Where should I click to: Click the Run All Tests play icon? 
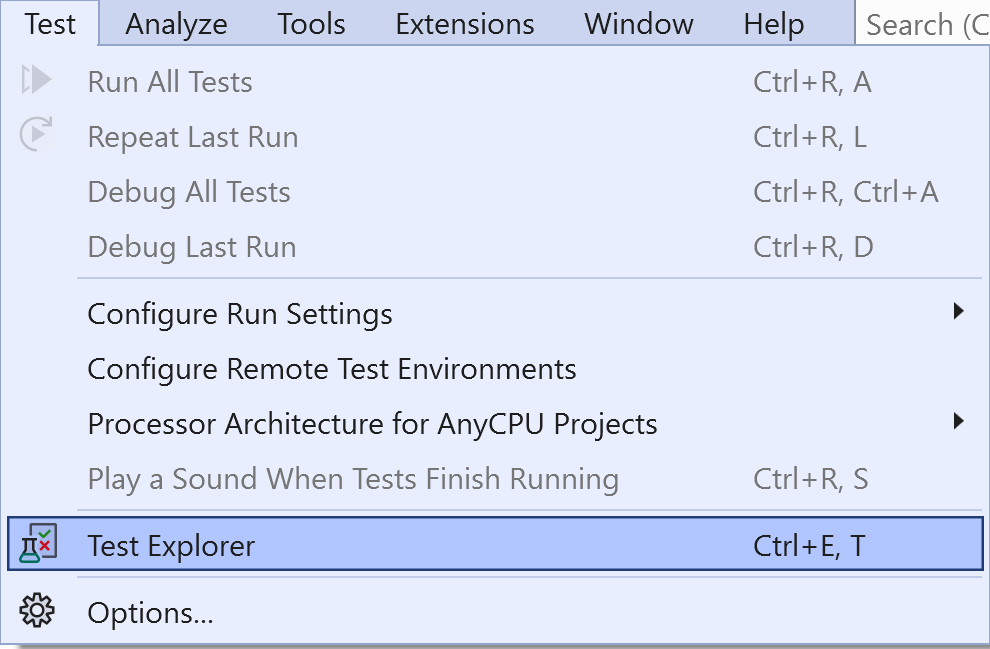click(37, 81)
